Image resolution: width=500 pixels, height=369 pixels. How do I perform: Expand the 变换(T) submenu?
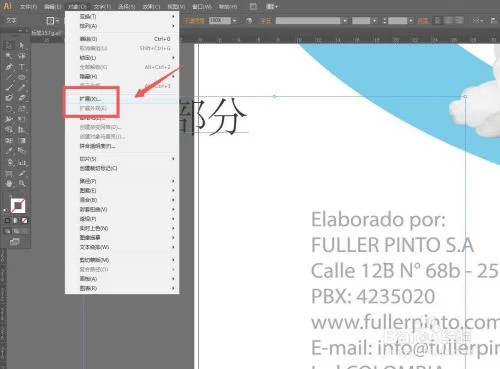pyautogui.click(x=122, y=16)
